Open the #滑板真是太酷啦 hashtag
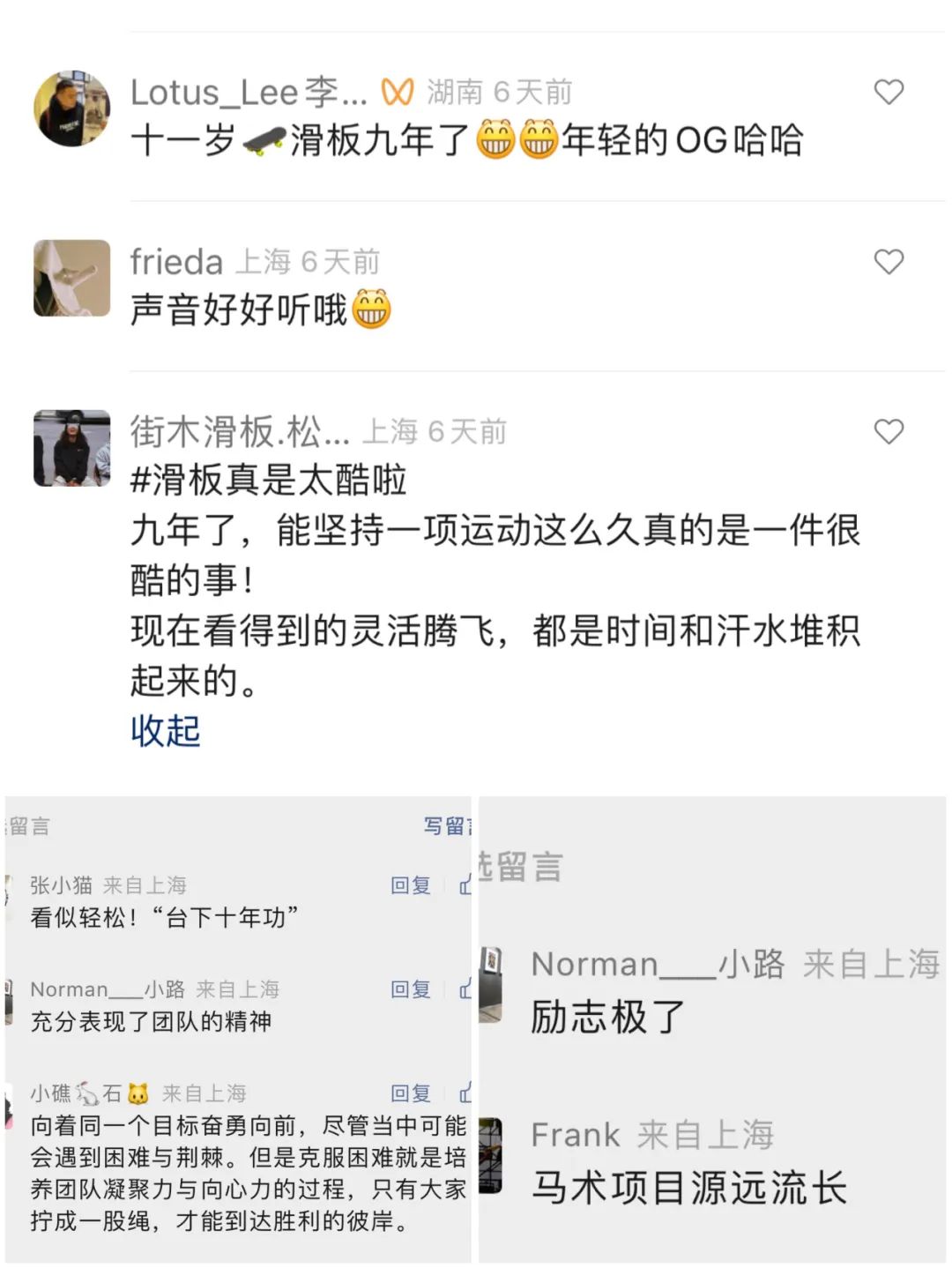The image size is (952, 1268). [x=268, y=481]
